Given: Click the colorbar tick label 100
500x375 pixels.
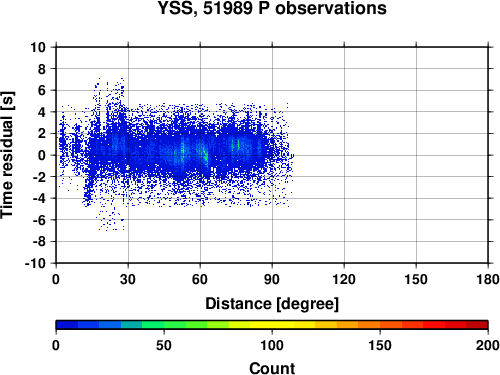Looking at the screenshot, I should pos(272,345).
